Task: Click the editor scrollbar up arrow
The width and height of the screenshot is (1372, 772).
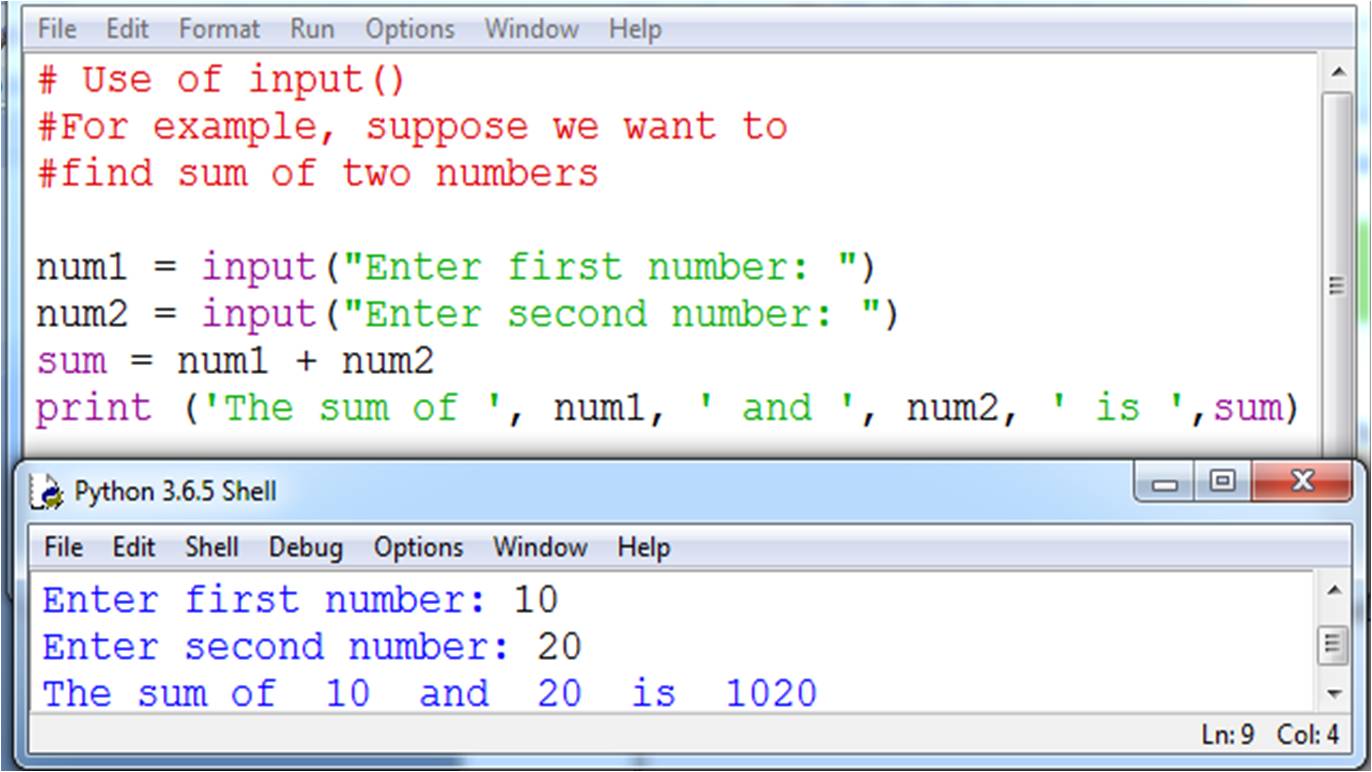Action: point(1338,72)
